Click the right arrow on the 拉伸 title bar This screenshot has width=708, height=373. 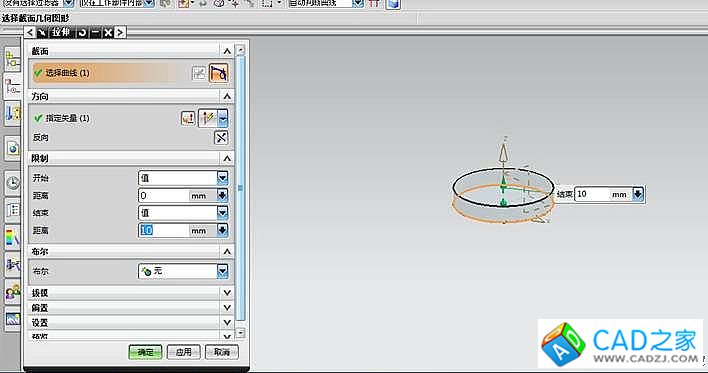(x=120, y=33)
